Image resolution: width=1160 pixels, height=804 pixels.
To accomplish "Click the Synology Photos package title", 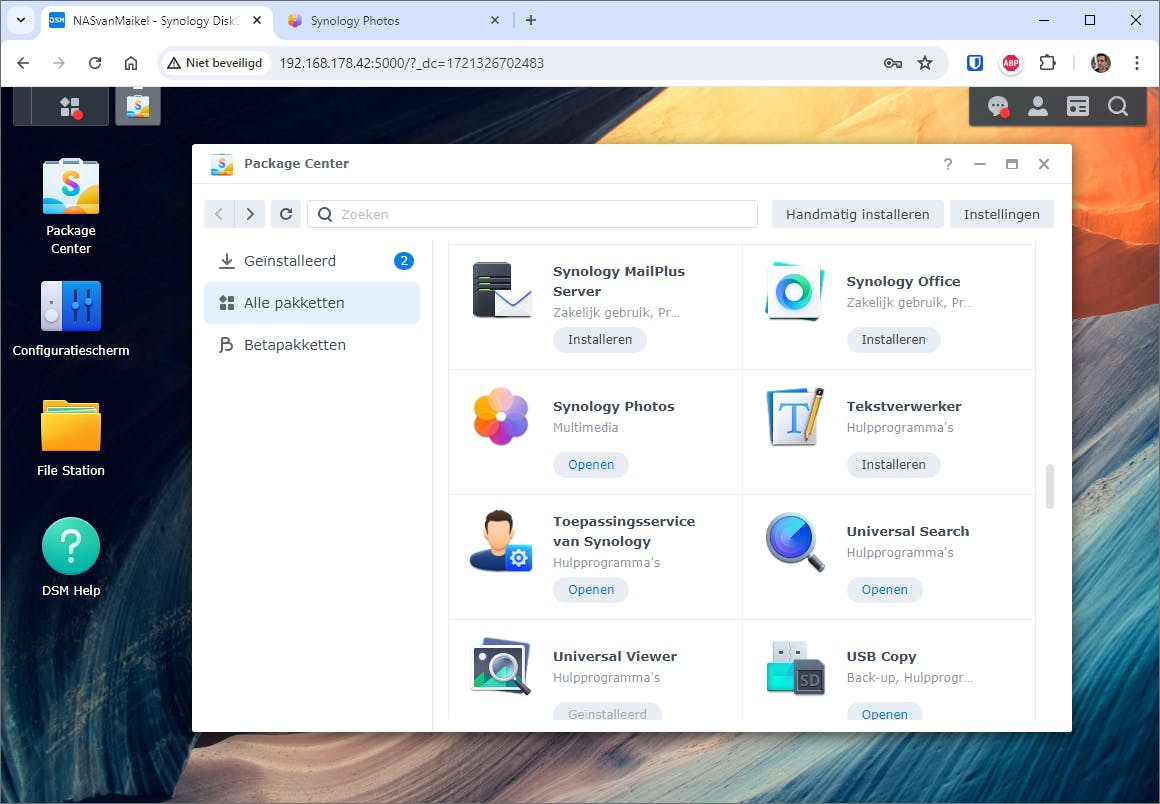I will pos(614,406).
